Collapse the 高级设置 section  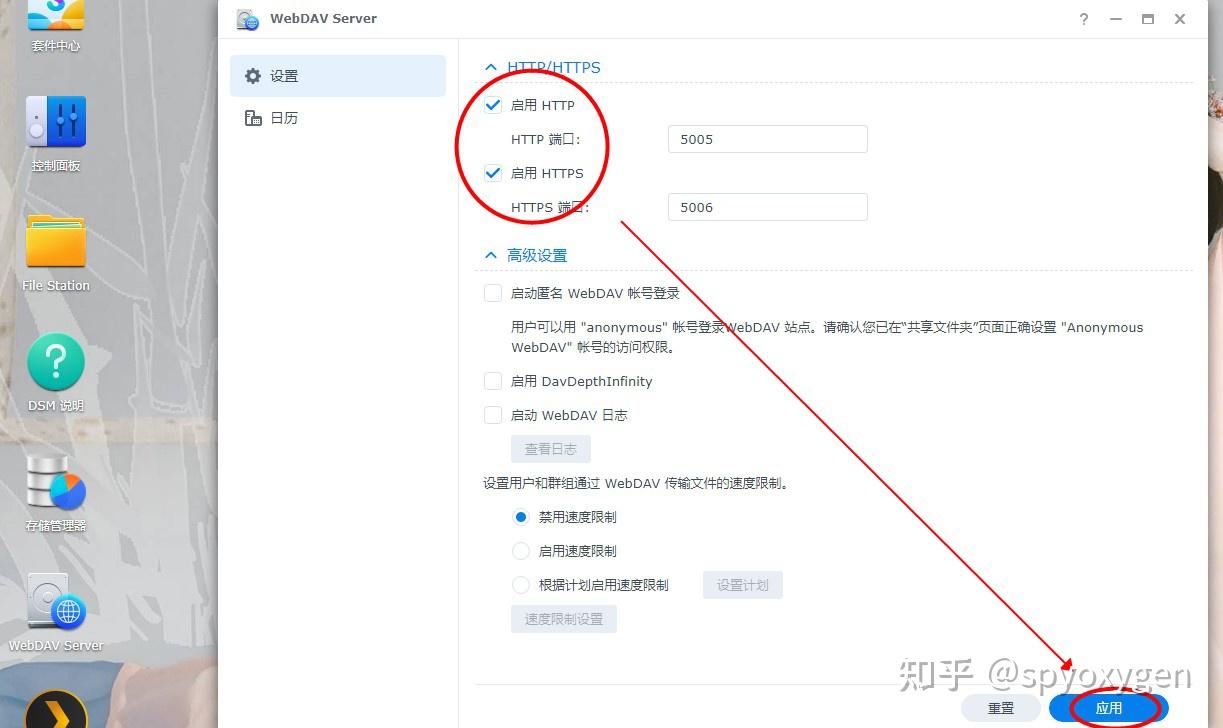490,254
